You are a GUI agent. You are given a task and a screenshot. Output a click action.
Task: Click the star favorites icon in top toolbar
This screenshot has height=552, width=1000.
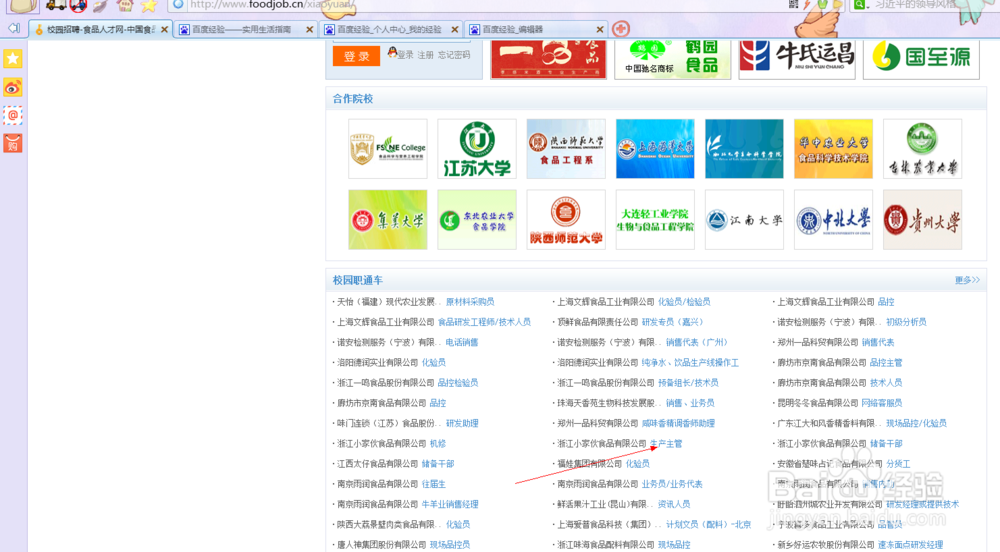[x=149, y=6]
